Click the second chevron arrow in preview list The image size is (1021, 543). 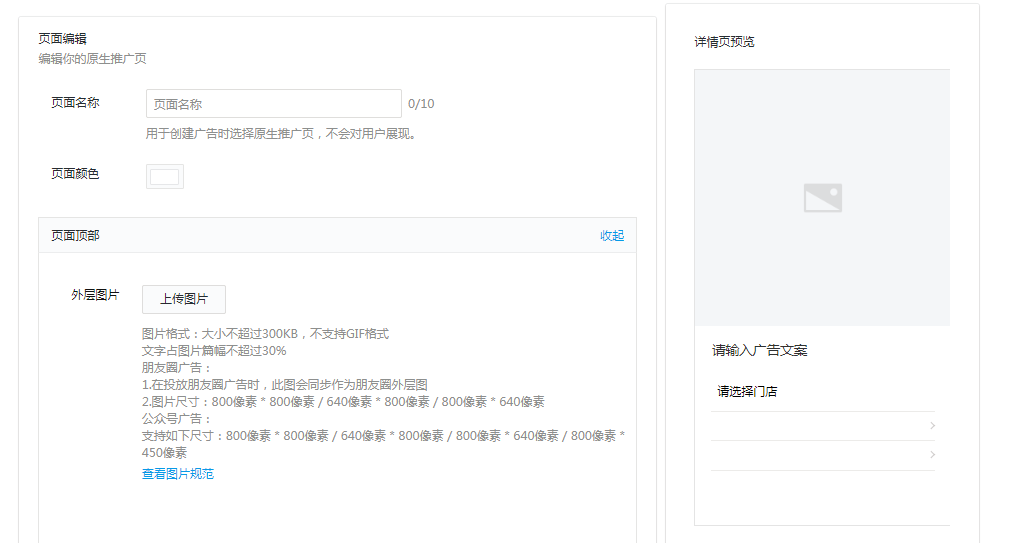pos(932,455)
